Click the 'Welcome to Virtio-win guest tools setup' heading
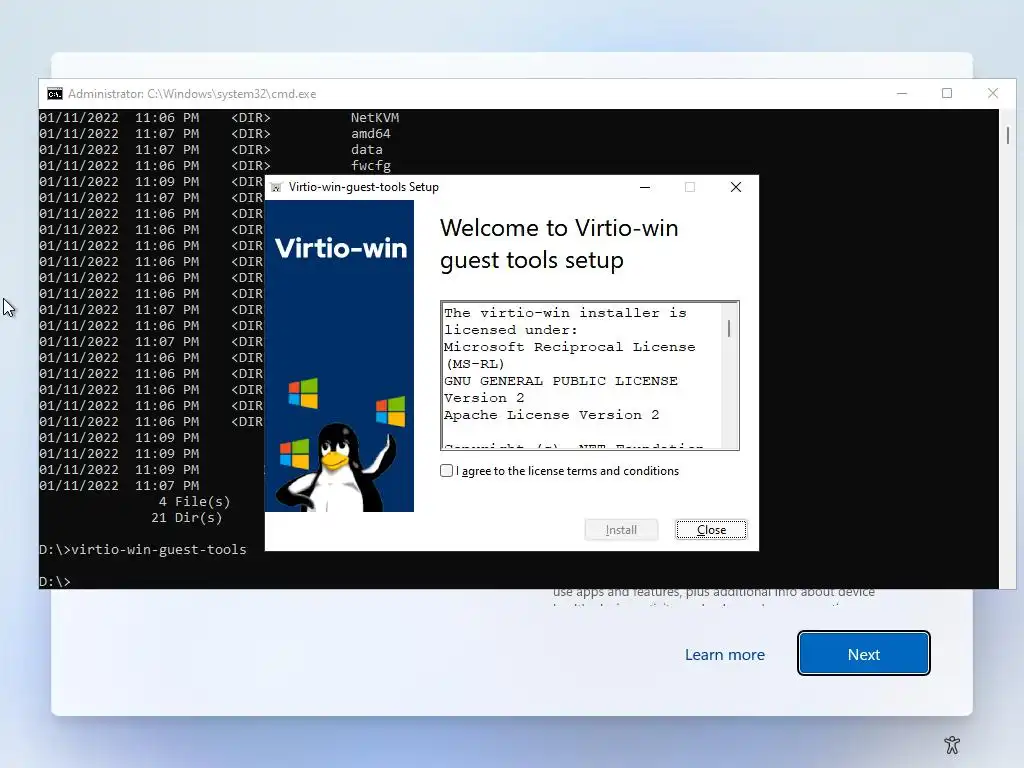The width and height of the screenshot is (1024, 768). (559, 244)
